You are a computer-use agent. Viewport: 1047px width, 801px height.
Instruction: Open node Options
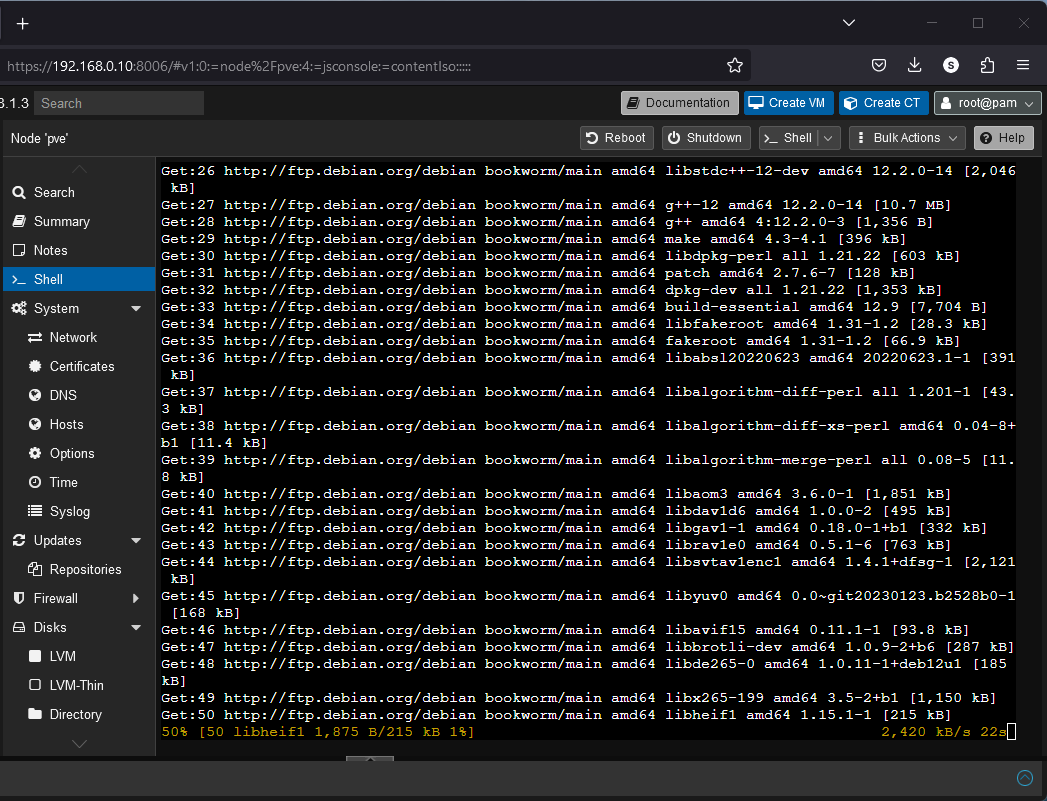[x=79, y=453]
